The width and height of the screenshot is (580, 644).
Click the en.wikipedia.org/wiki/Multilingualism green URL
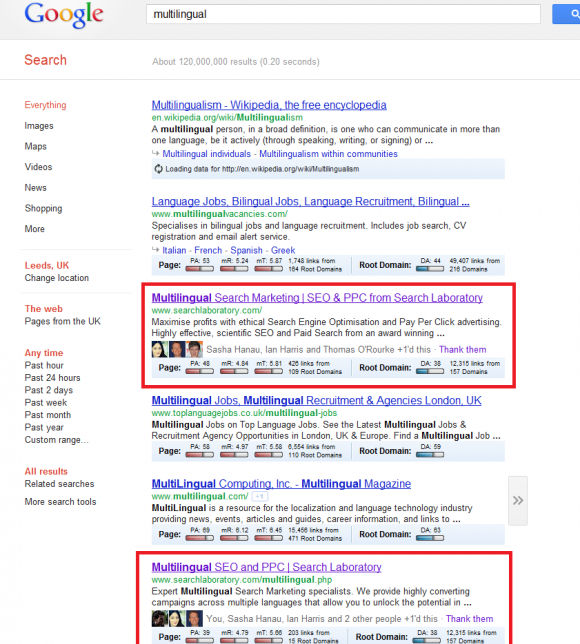pos(227,118)
